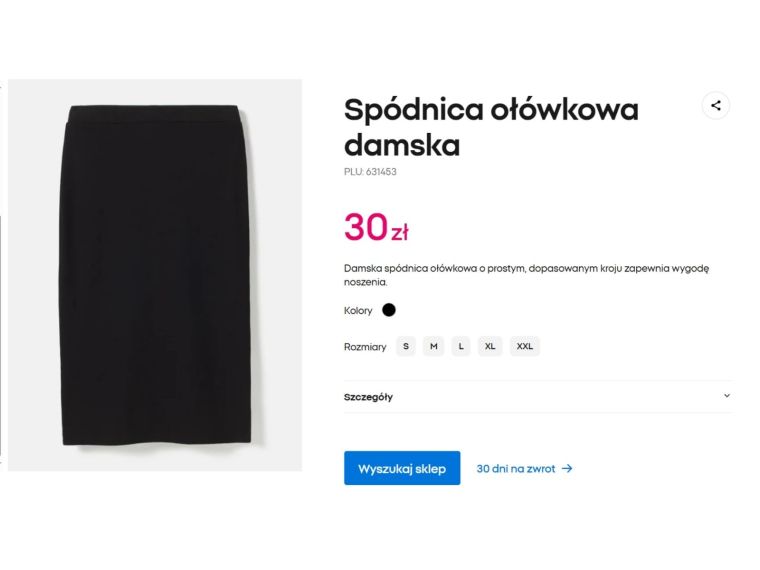Viewport: 760px width, 570px height.
Task: Click the 30 zł price
Action: point(376,228)
